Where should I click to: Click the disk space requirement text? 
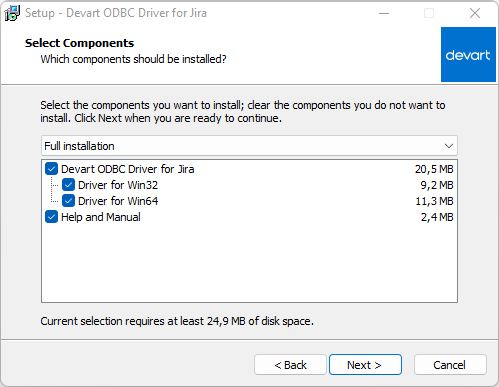tap(177, 321)
